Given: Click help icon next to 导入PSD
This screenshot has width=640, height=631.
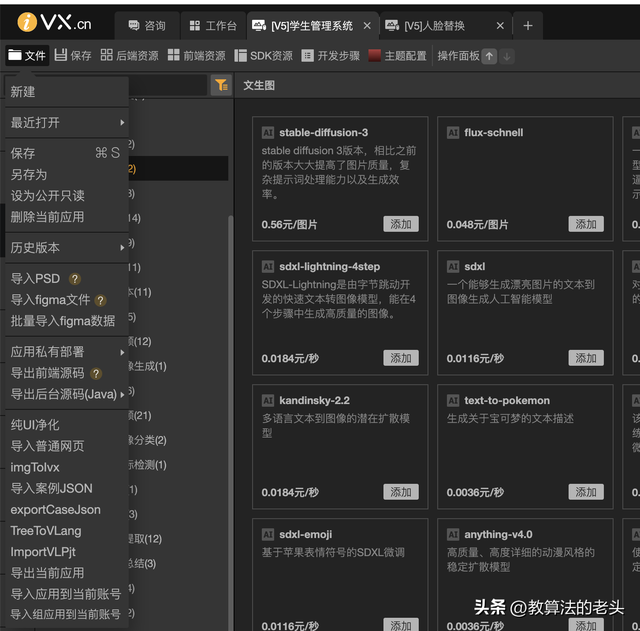Looking at the screenshot, I should (x=74, y=279).
